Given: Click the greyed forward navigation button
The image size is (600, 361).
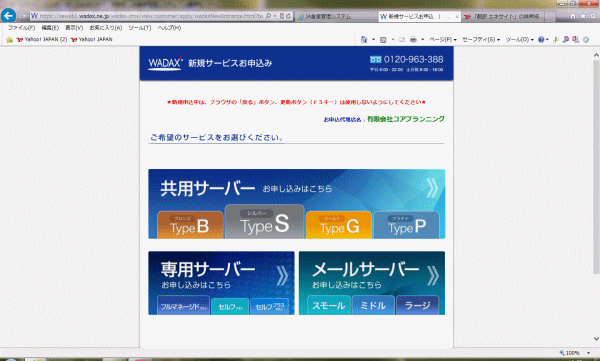Looking at the screenshot, I should coord(23,16).
